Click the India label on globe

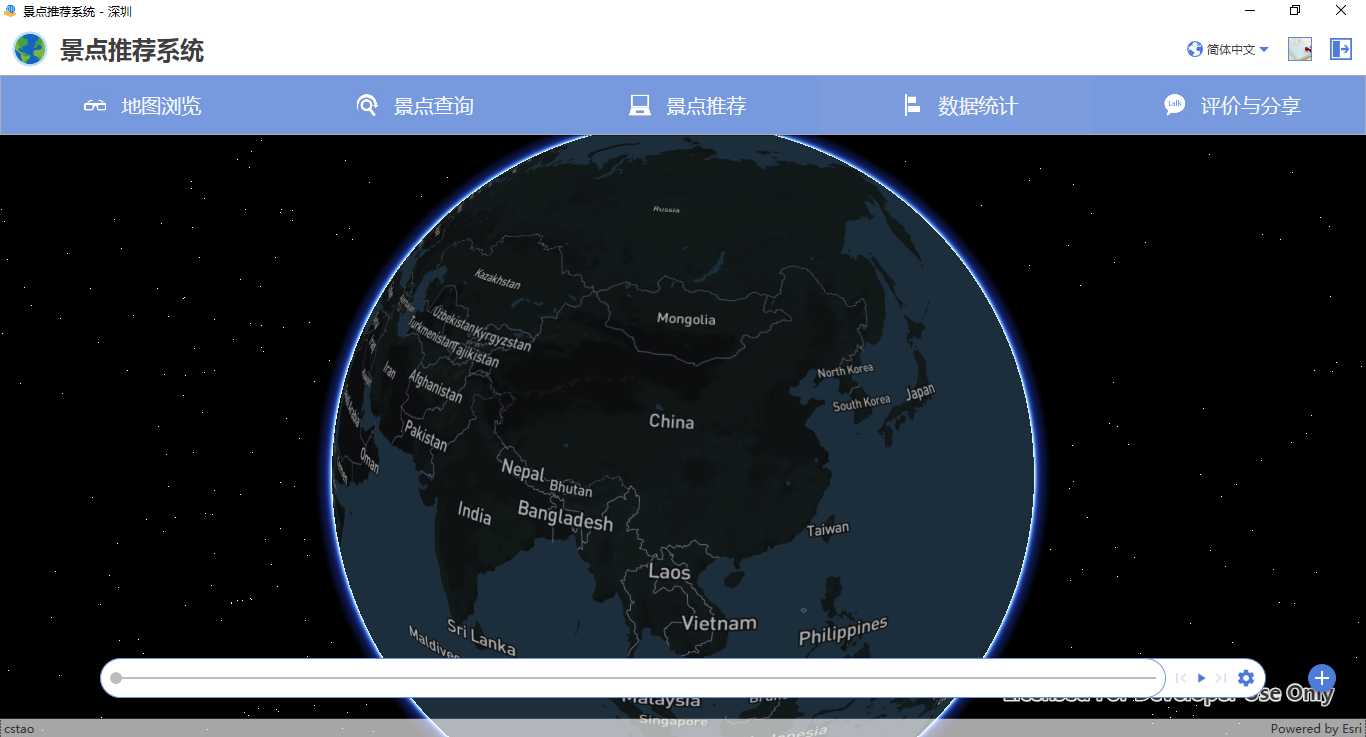475,514
